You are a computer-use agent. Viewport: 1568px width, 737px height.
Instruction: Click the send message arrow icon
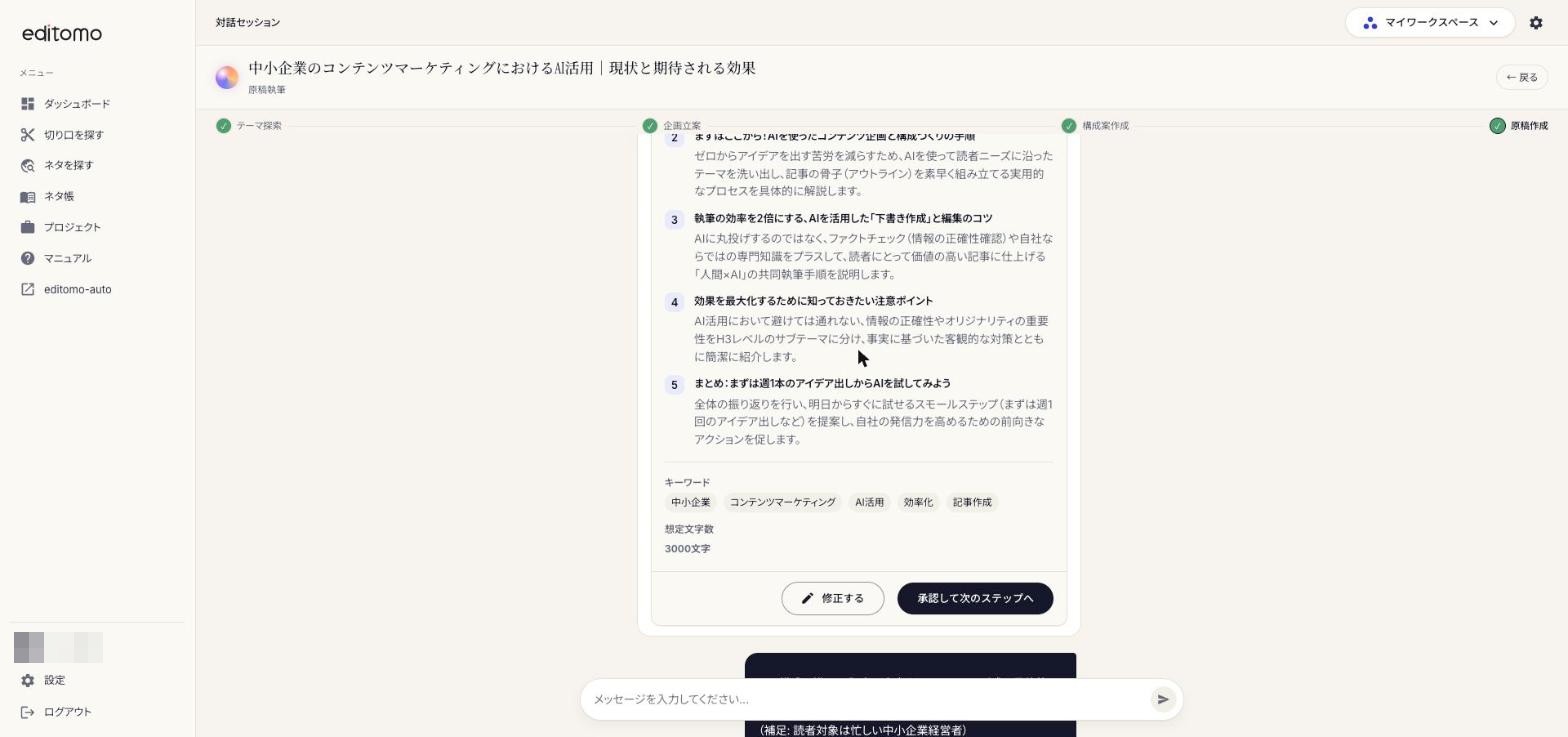click(x=1162, y=699)
